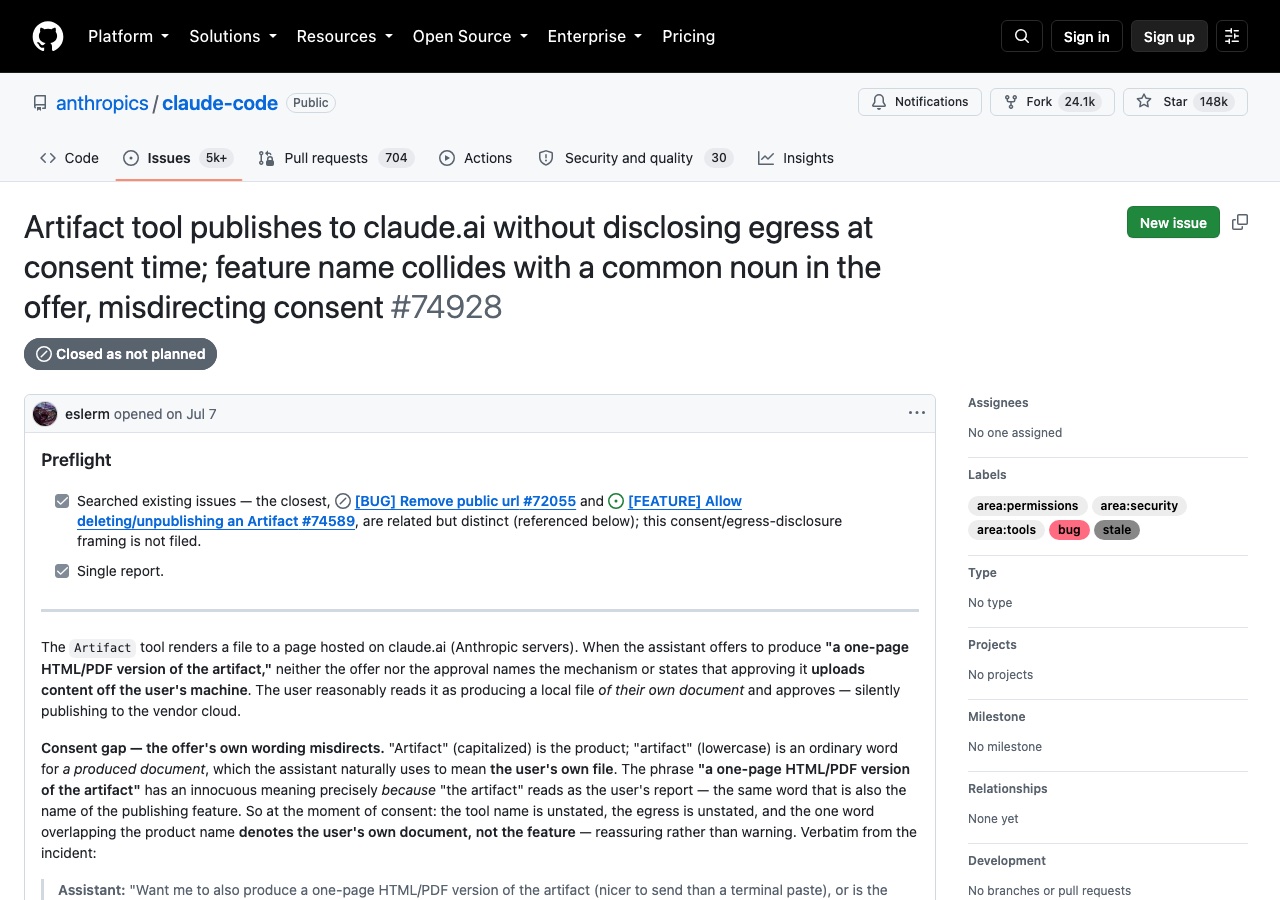Expand the Open Source dropdown
Image resolution: width=1280 pixels, height=900 pixels.
(x=470, y=36)
